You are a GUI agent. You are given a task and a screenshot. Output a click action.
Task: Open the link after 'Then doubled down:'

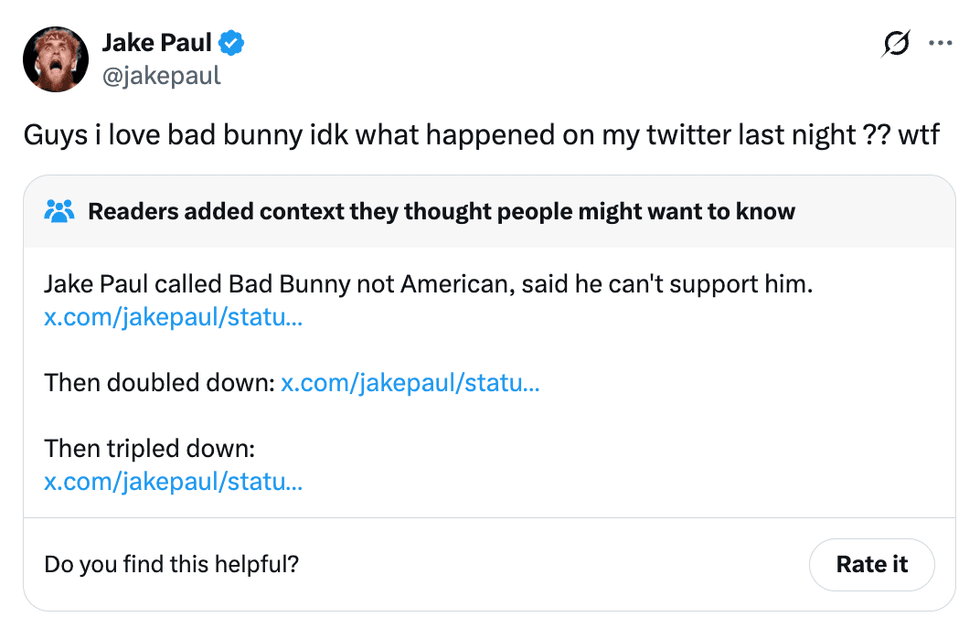tap(410, 382)
